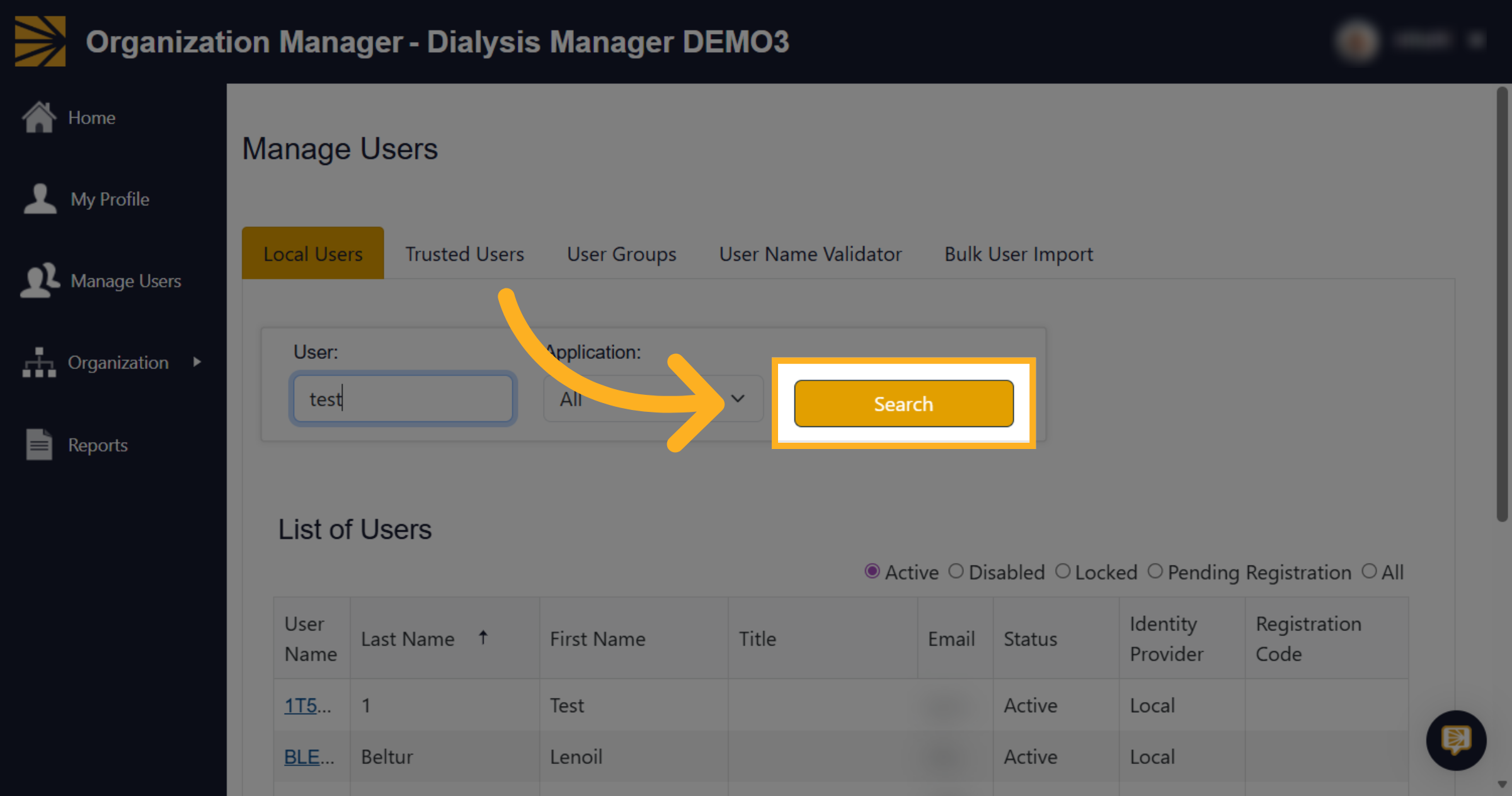Click the user avatar in the header
The height and width of the screenshot is (796, 1512).
[1357, 42]
